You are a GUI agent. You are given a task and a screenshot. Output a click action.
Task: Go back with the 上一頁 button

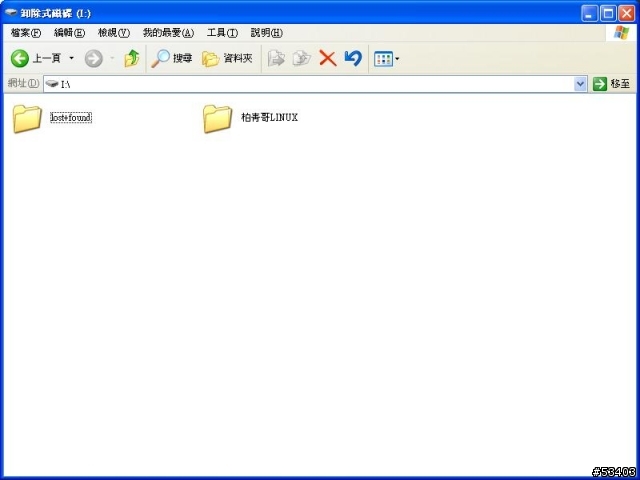[x=36, y=58]
